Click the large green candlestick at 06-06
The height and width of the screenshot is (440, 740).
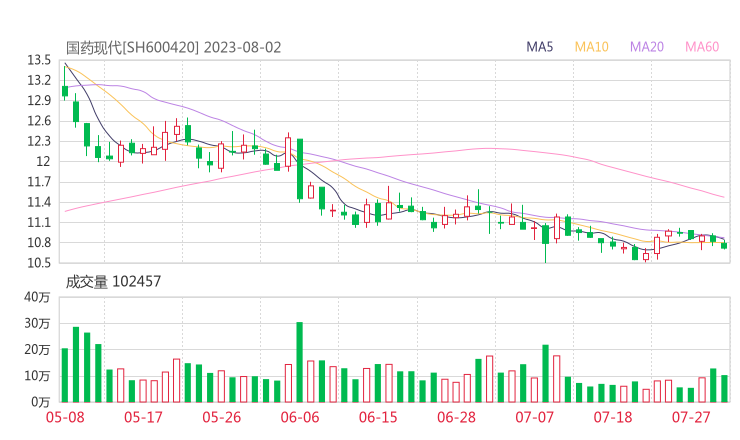[x=300, y=169]
